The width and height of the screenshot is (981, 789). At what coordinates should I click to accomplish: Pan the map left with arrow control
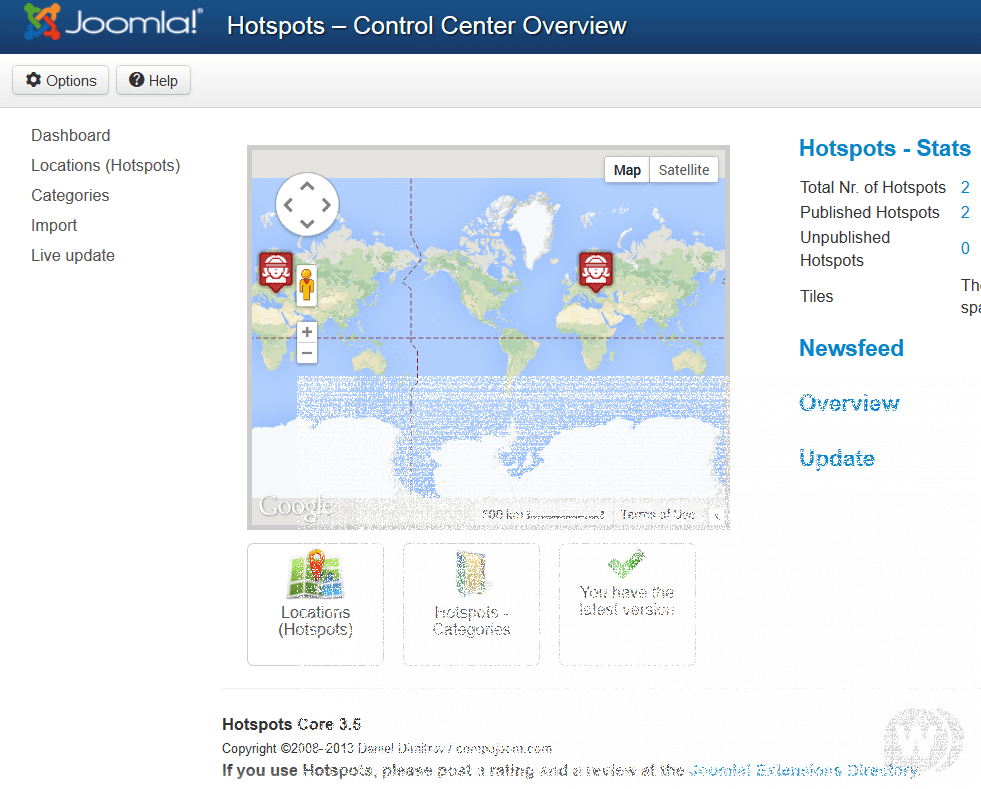point(288,205)
